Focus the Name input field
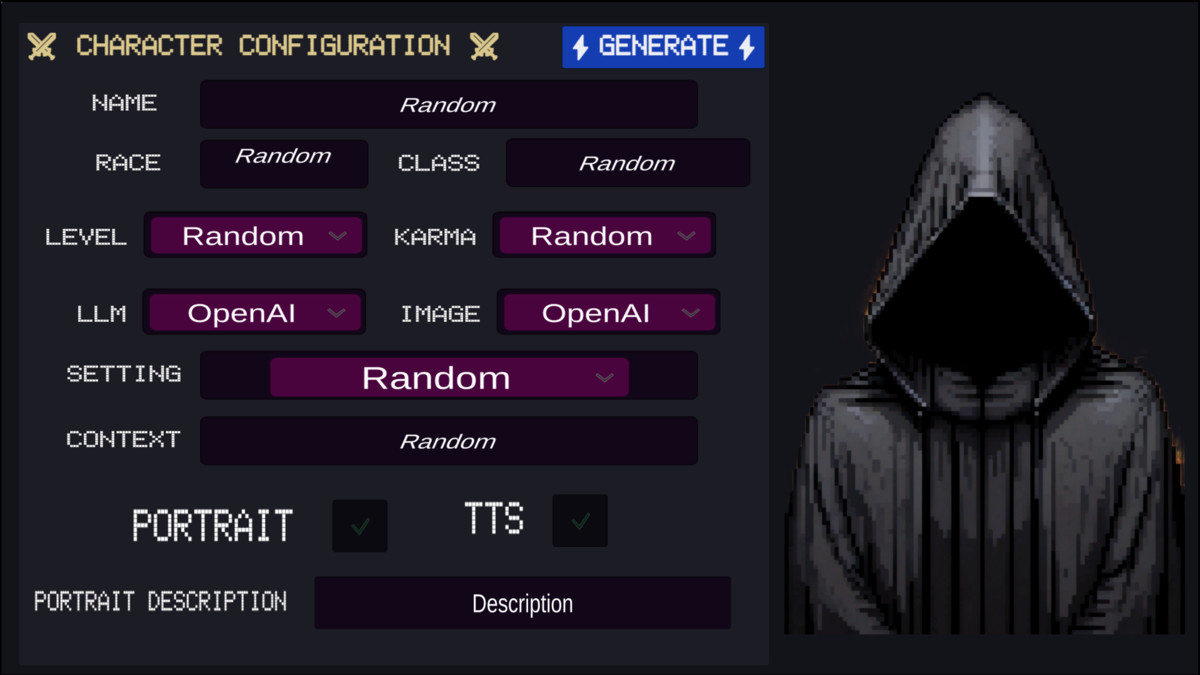Screen dimensions: 1200x675 coord(448,105)
